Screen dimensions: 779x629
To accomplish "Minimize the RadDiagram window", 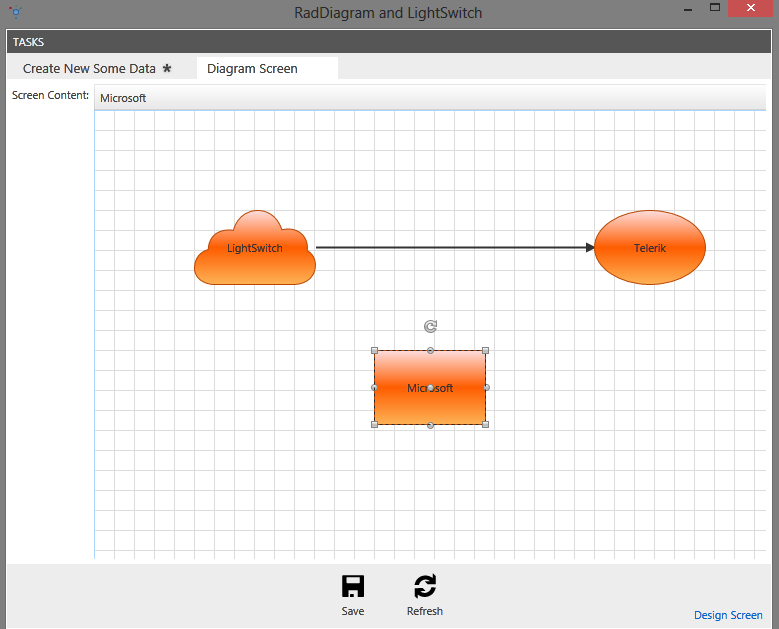I will pyautogui.click(x=688, y=9).
